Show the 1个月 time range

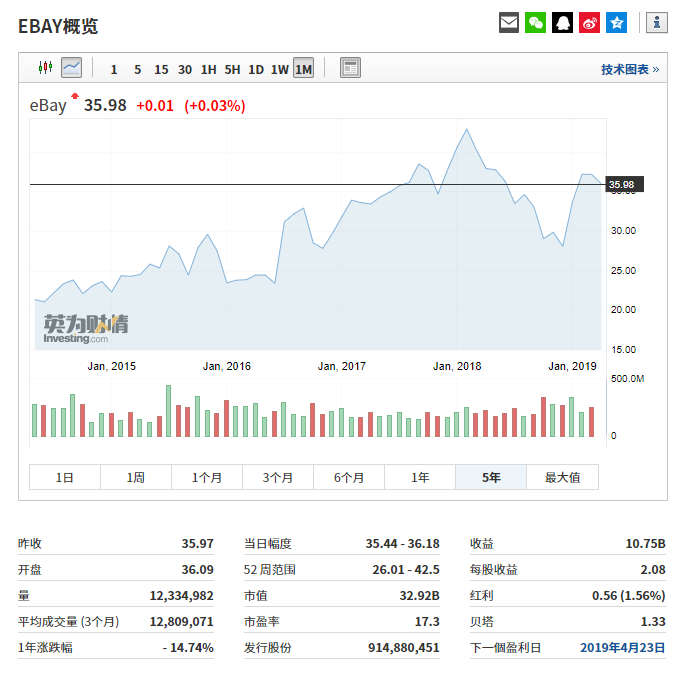tap(207, 477)
